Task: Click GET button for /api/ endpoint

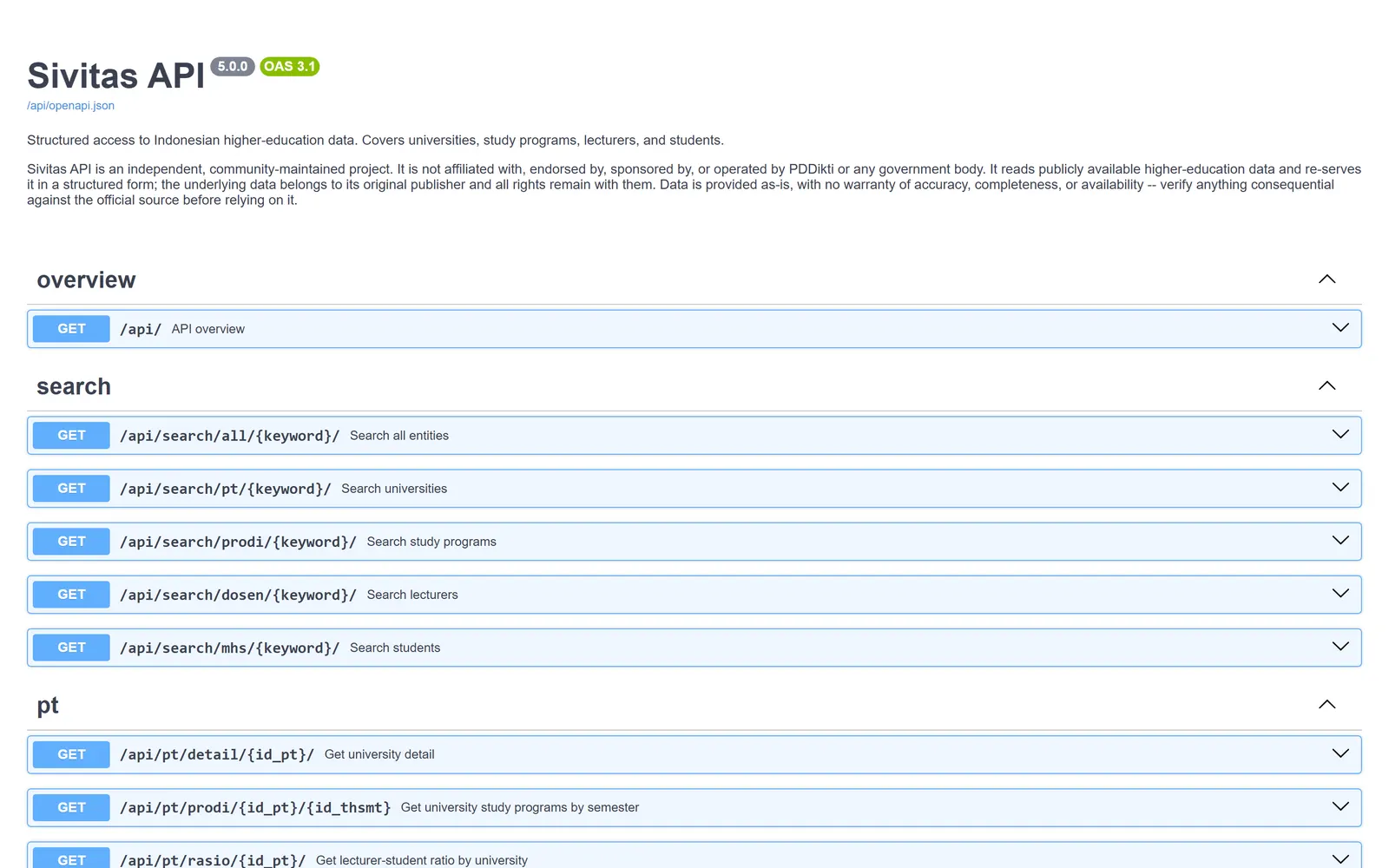Action: (x=71, y=329)
